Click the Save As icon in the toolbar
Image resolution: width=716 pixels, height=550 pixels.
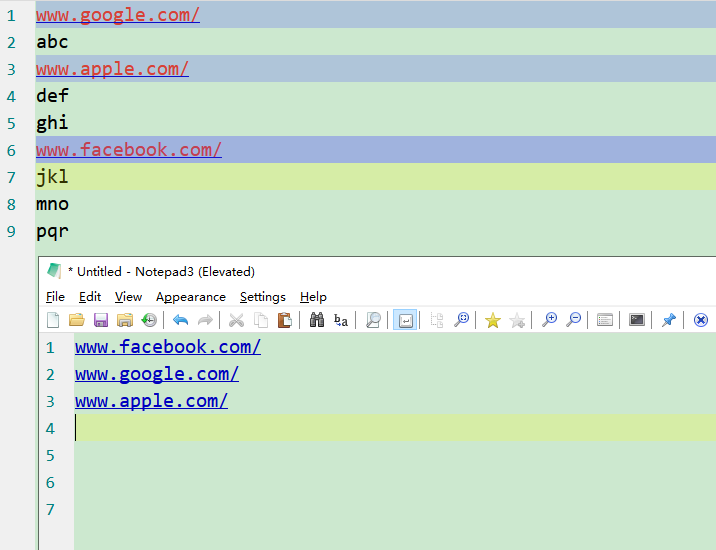pos(125,320)
